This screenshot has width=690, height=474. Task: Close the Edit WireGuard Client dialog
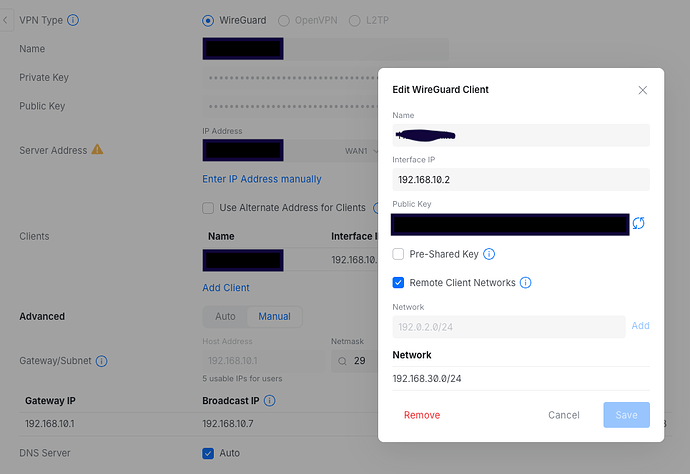pos(643,90)
